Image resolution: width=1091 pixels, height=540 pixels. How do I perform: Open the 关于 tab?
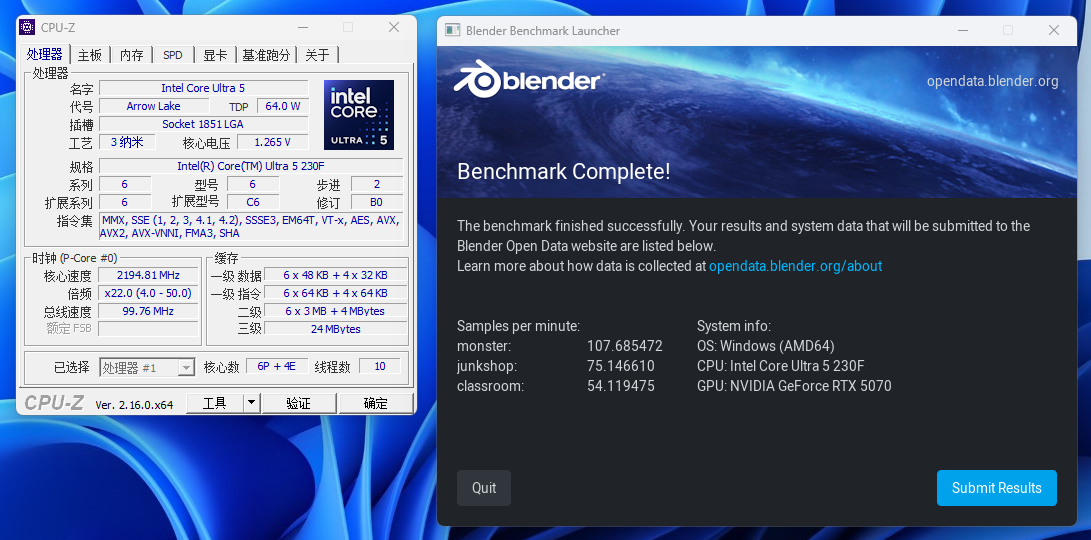coord(318,55)
